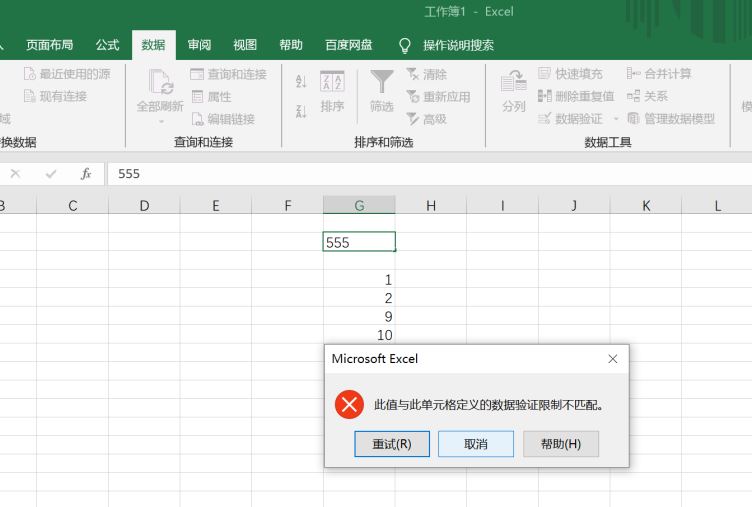Select column F header
Viewport: 752px width, 507px height.
click(x=288, y=205)
